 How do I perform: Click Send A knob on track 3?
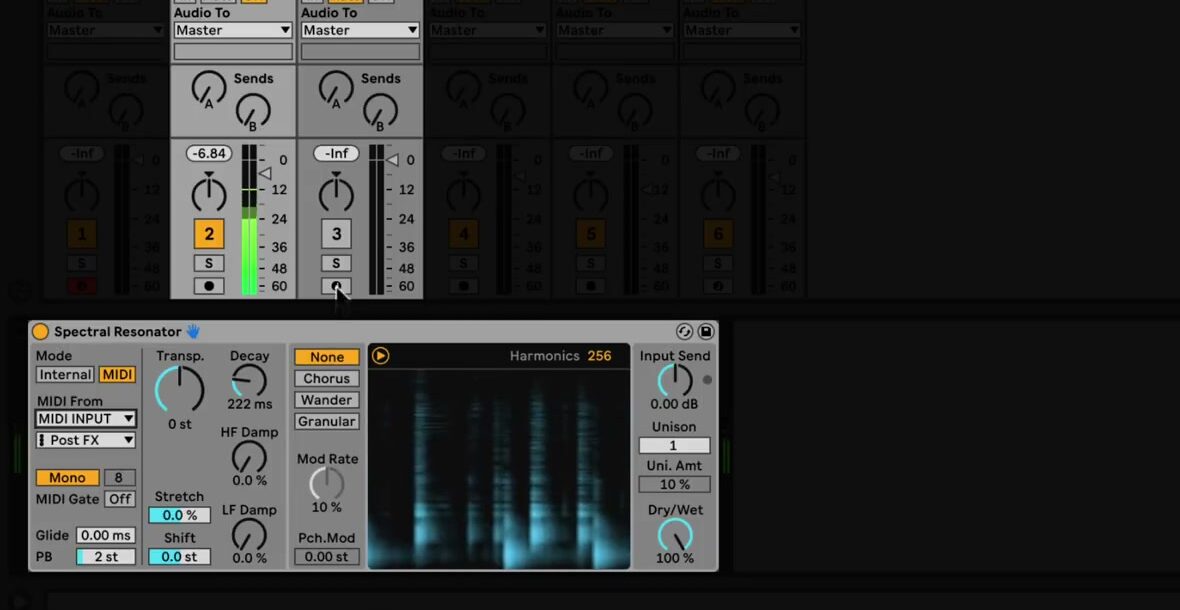point(336,89)
